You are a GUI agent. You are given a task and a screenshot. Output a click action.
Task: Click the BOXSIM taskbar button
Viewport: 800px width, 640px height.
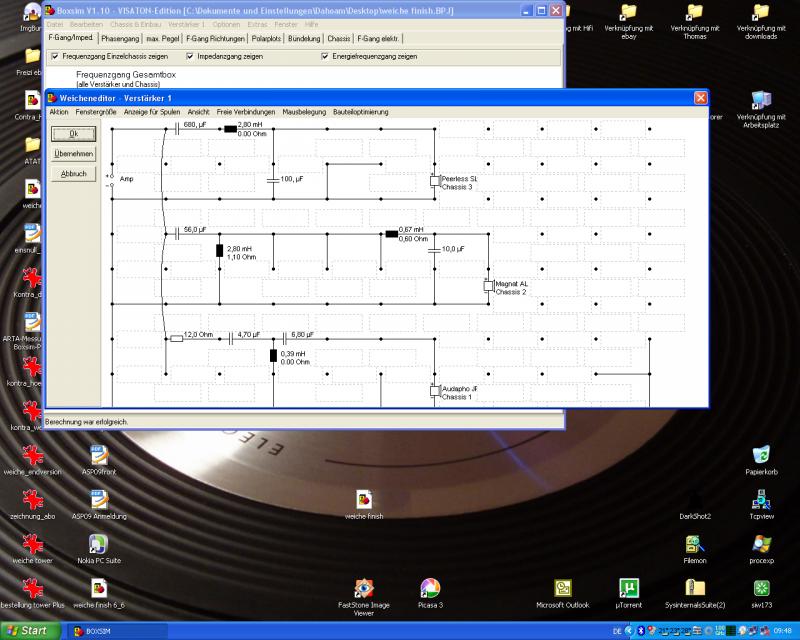coord(116,631)
